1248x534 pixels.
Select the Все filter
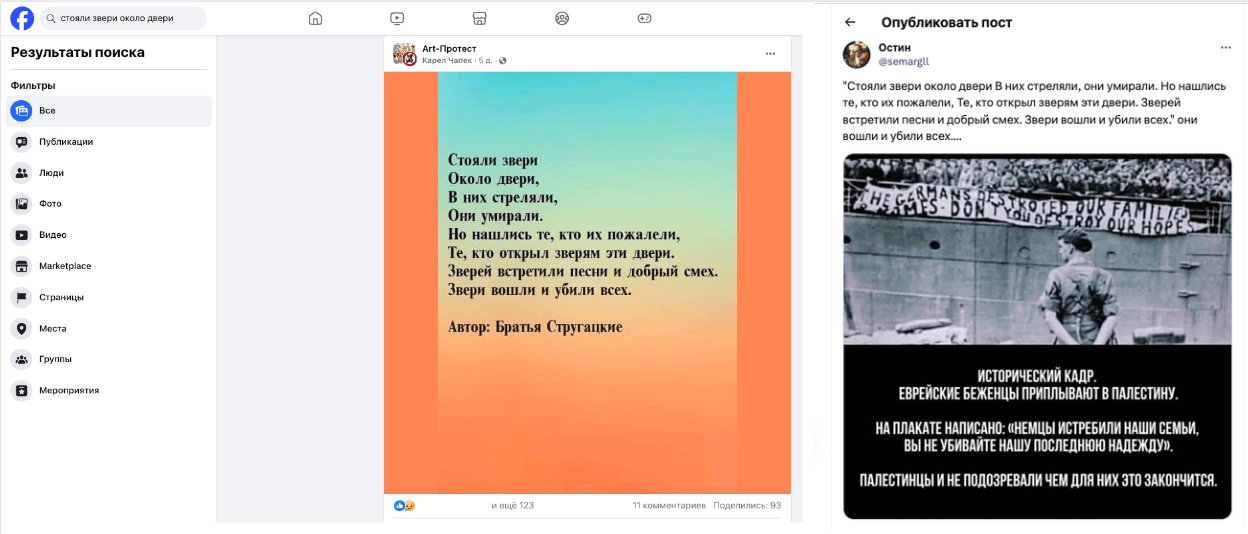click(x=110, y=111)
